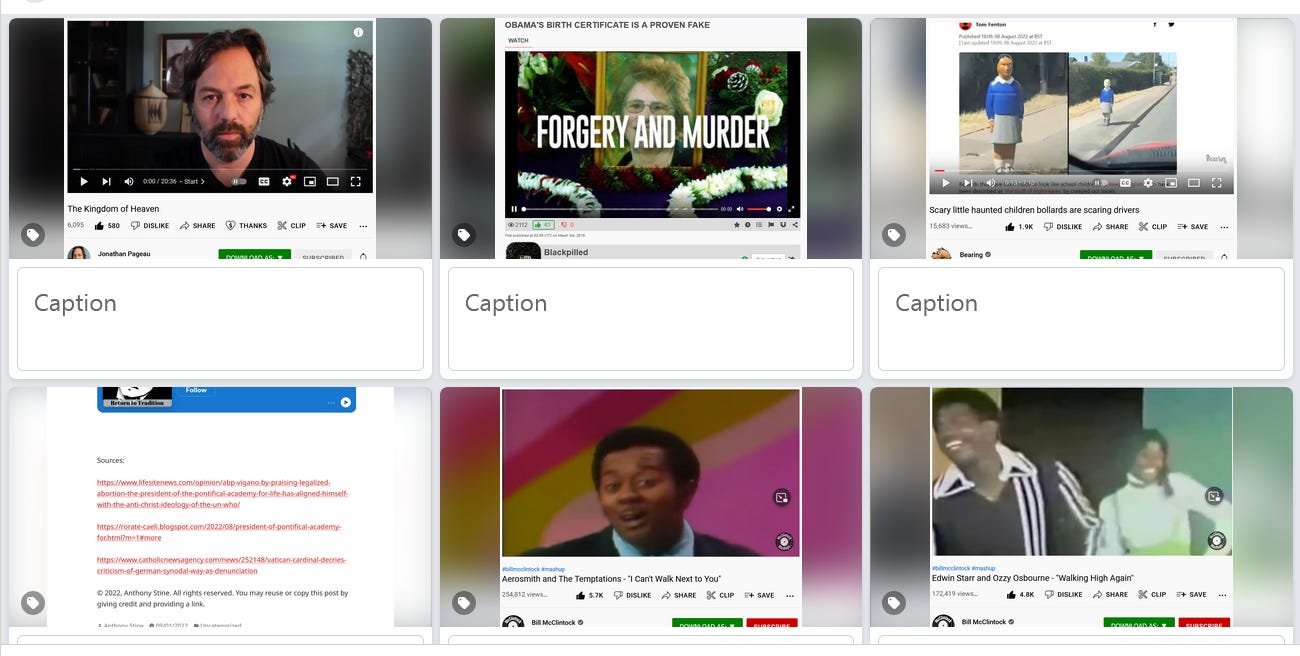Viewport: 1300px width, 656px height.
Task: Click the Caption field under The Kingdom of Heaven
Action: pos(220,319)
